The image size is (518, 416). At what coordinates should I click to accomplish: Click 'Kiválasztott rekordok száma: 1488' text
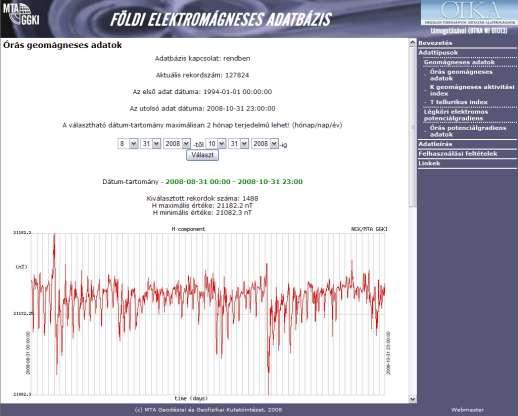point(202,198)
